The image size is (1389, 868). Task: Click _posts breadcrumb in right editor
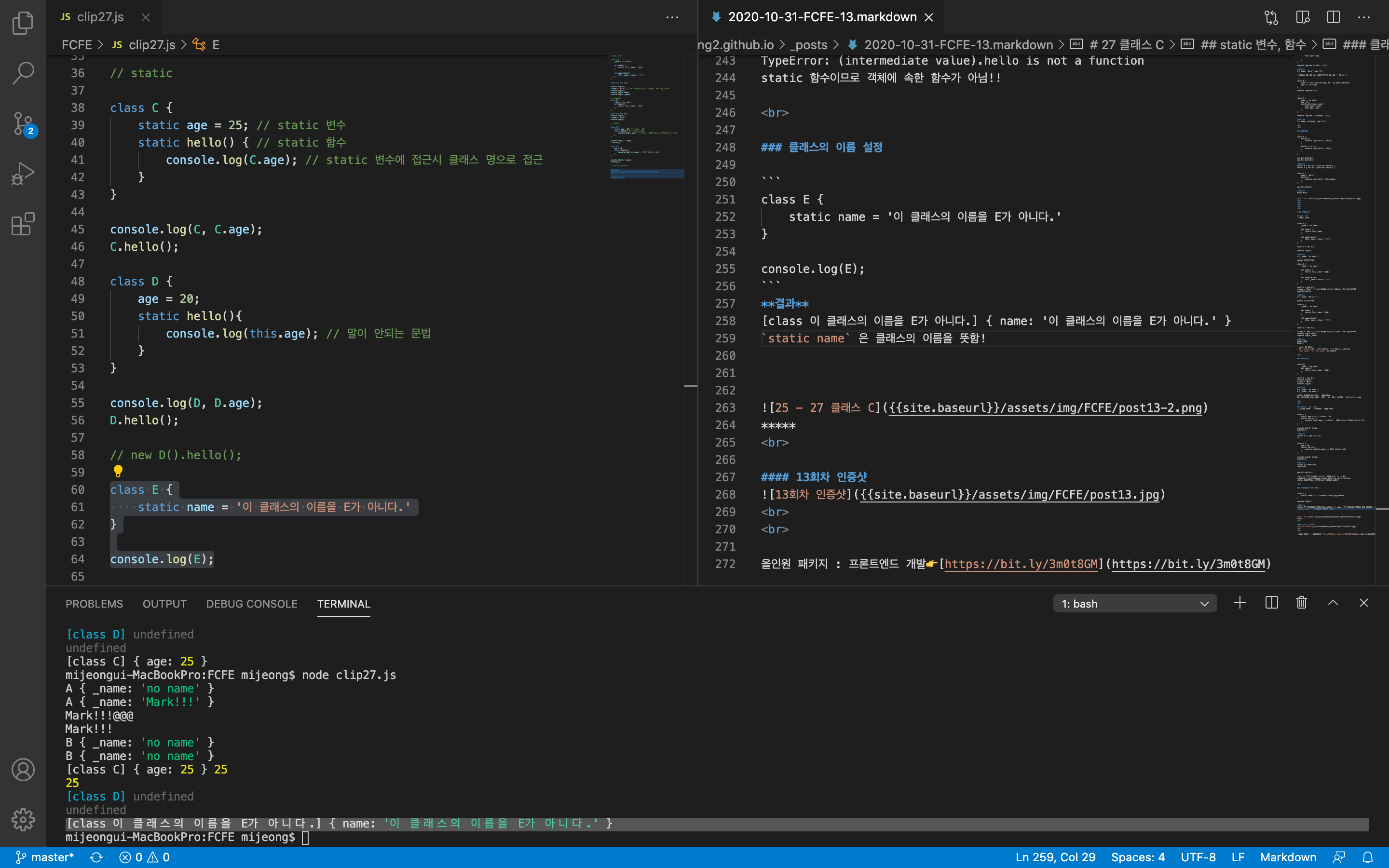808,45
